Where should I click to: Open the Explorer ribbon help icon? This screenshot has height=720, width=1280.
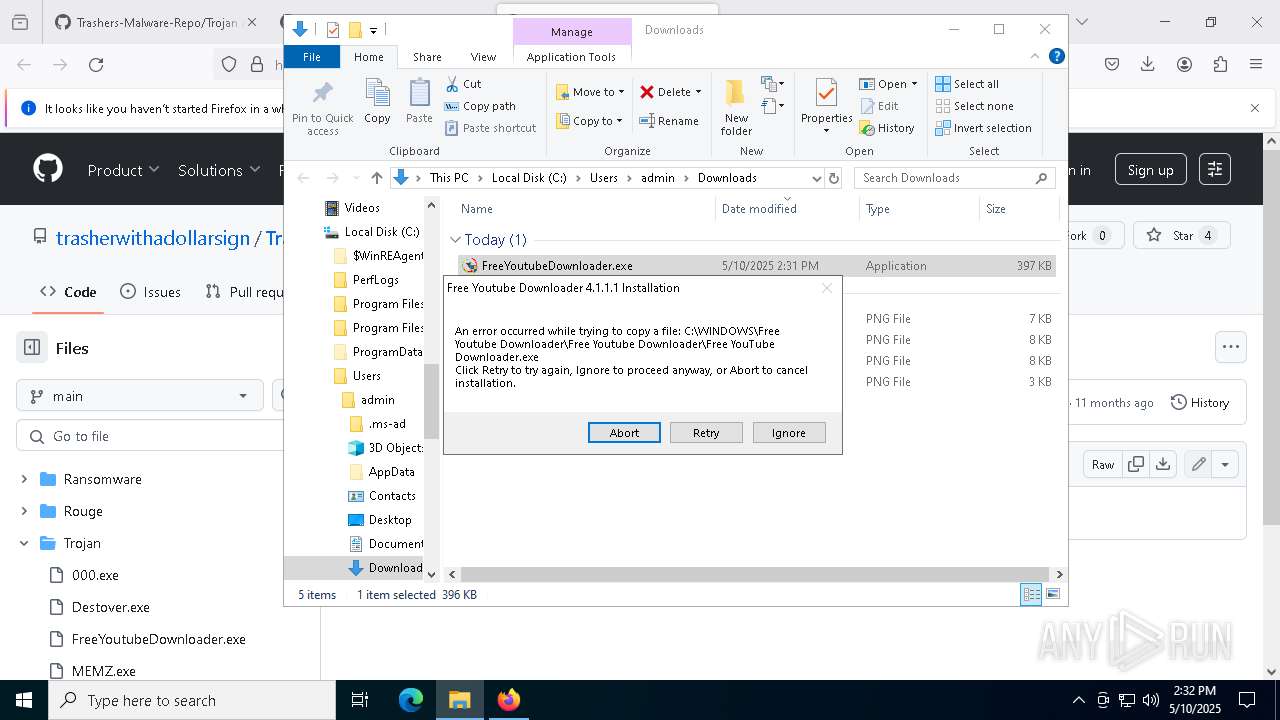(1056, 57)
